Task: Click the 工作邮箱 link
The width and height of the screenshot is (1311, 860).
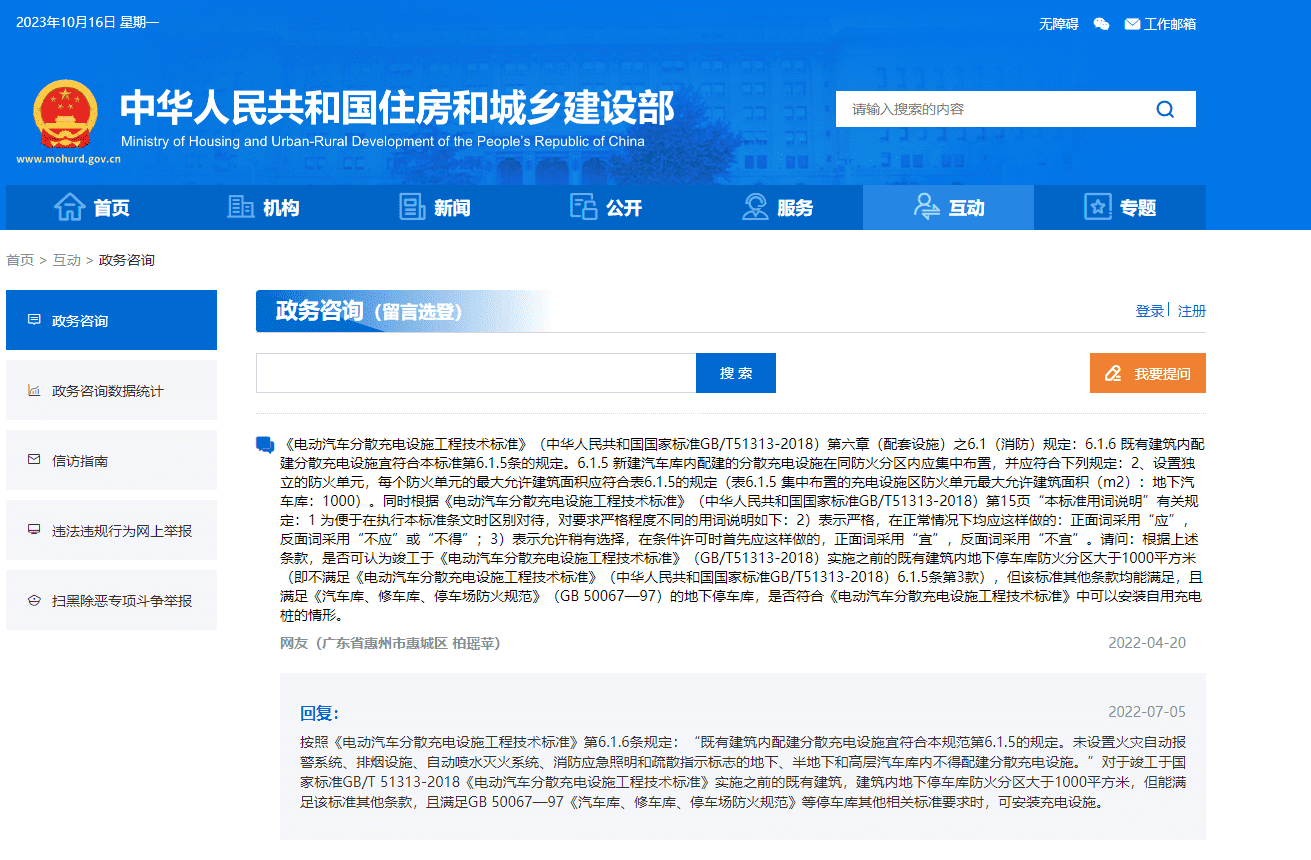Action: 1170,24
